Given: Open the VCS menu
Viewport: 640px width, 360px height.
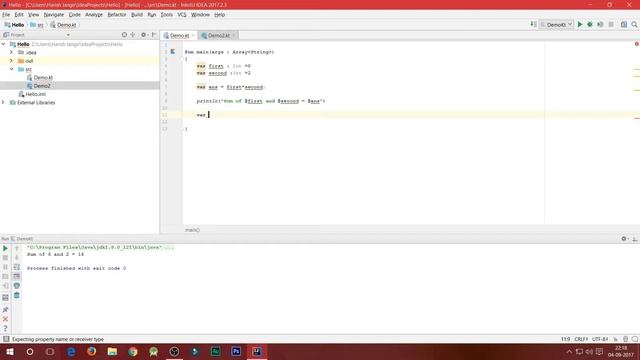Looking at the screenshot, I should click(x=182, y=14).
